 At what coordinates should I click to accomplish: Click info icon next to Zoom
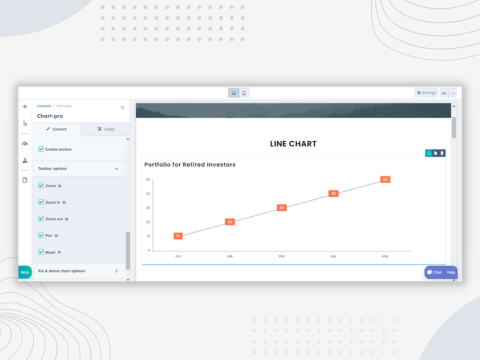pyautogui.click(x=60, y=186)
